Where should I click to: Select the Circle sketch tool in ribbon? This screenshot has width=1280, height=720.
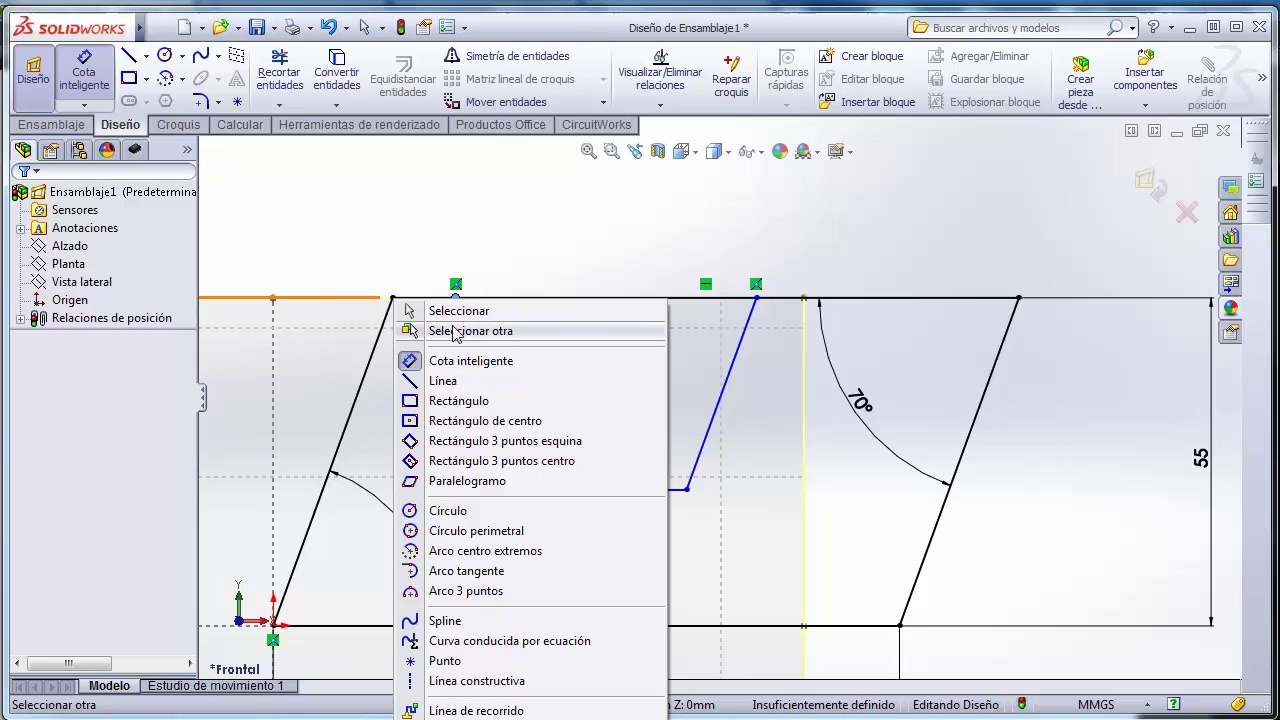[x=165, y=56]
